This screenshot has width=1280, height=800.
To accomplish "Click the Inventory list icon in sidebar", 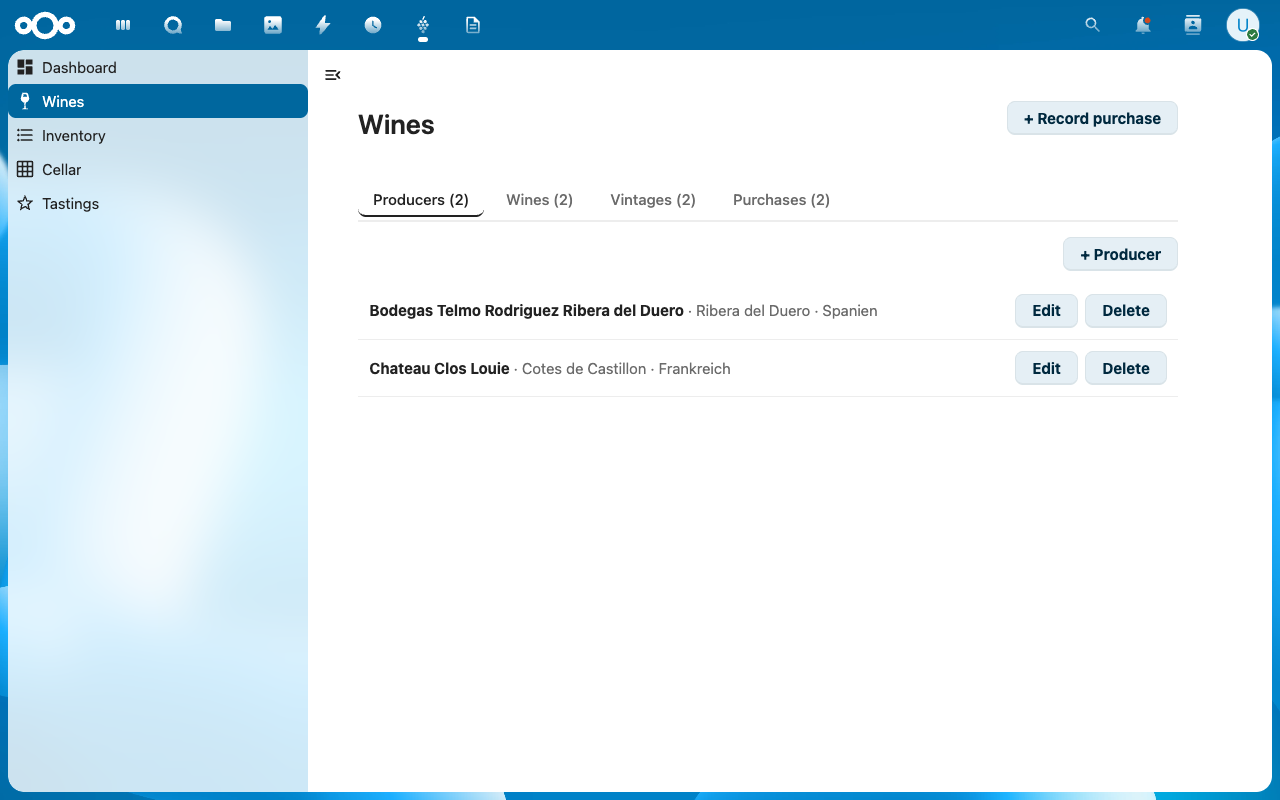I will point(25,135).
